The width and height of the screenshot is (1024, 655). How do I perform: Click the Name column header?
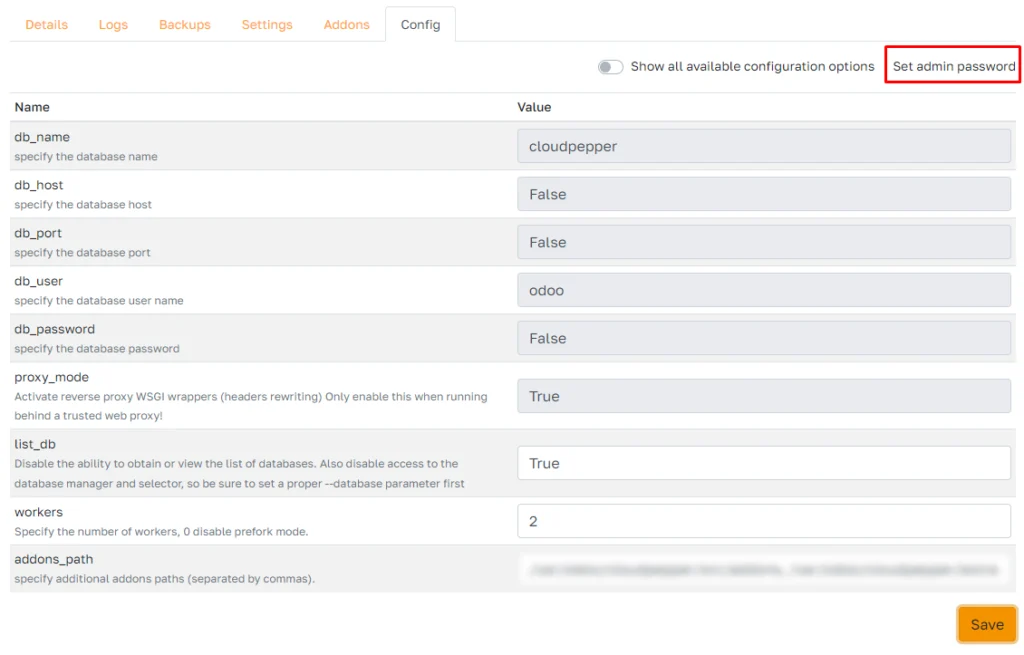tap(30, 107)
